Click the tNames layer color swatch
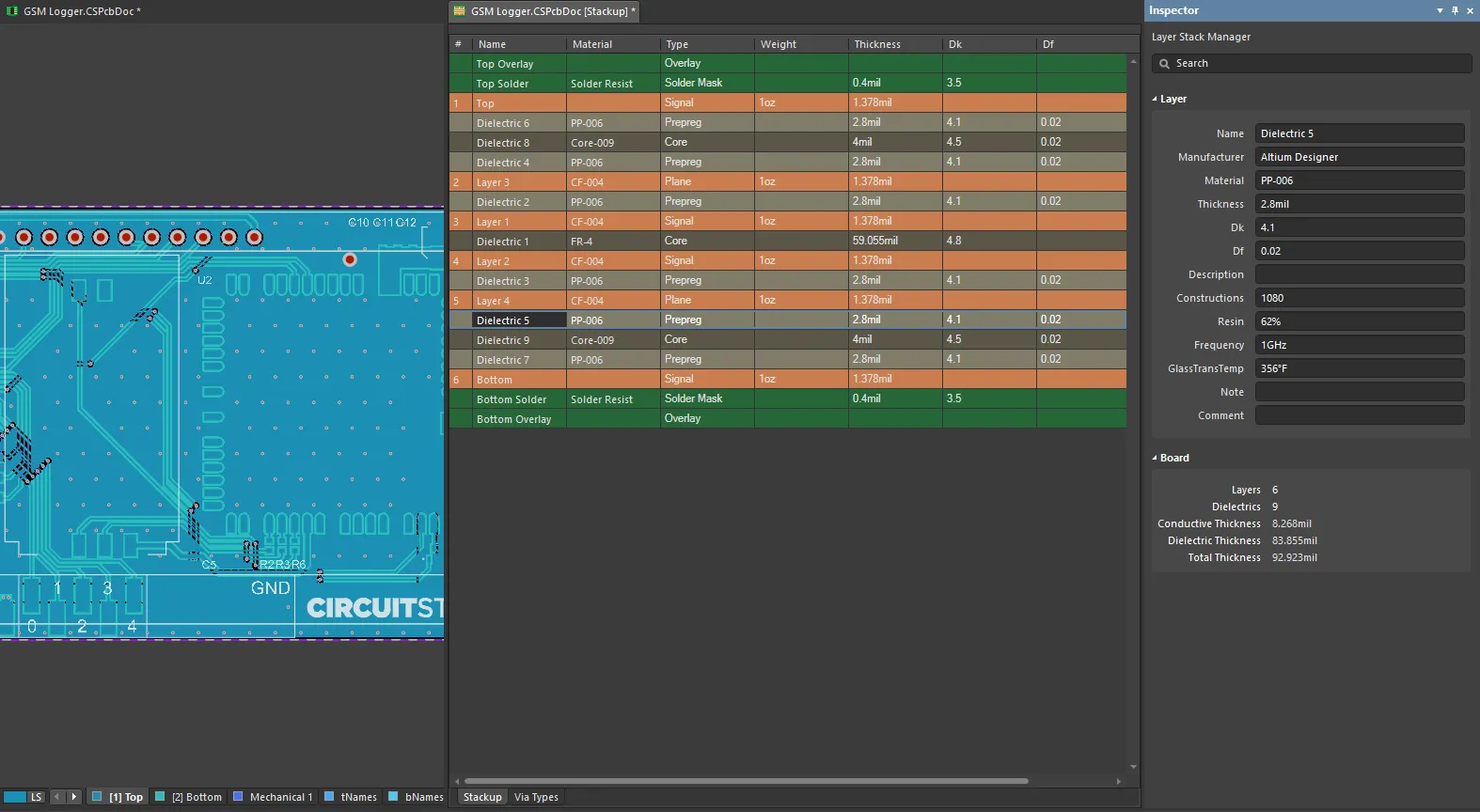Screen dimensions: 1480x812 [x=329, y=796]
